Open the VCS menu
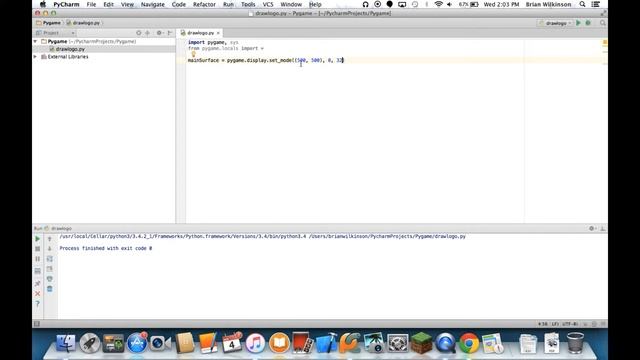 click(x=268, y=4)
